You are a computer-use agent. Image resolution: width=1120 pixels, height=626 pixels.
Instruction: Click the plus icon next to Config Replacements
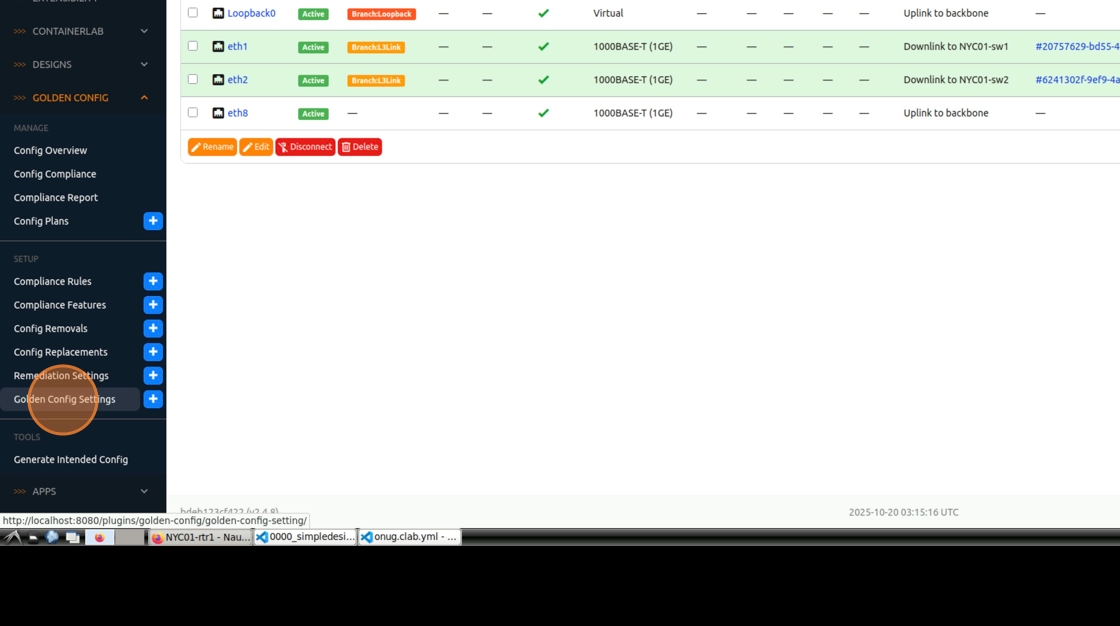pyautogui.click(x=153, y=352)
